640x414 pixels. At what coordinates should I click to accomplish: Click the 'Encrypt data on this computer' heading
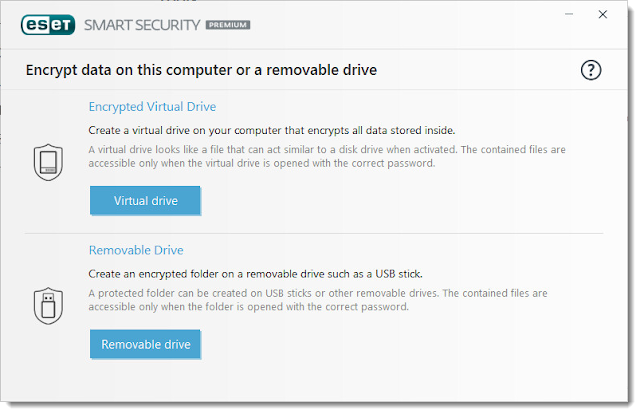(x=201, y=70)
